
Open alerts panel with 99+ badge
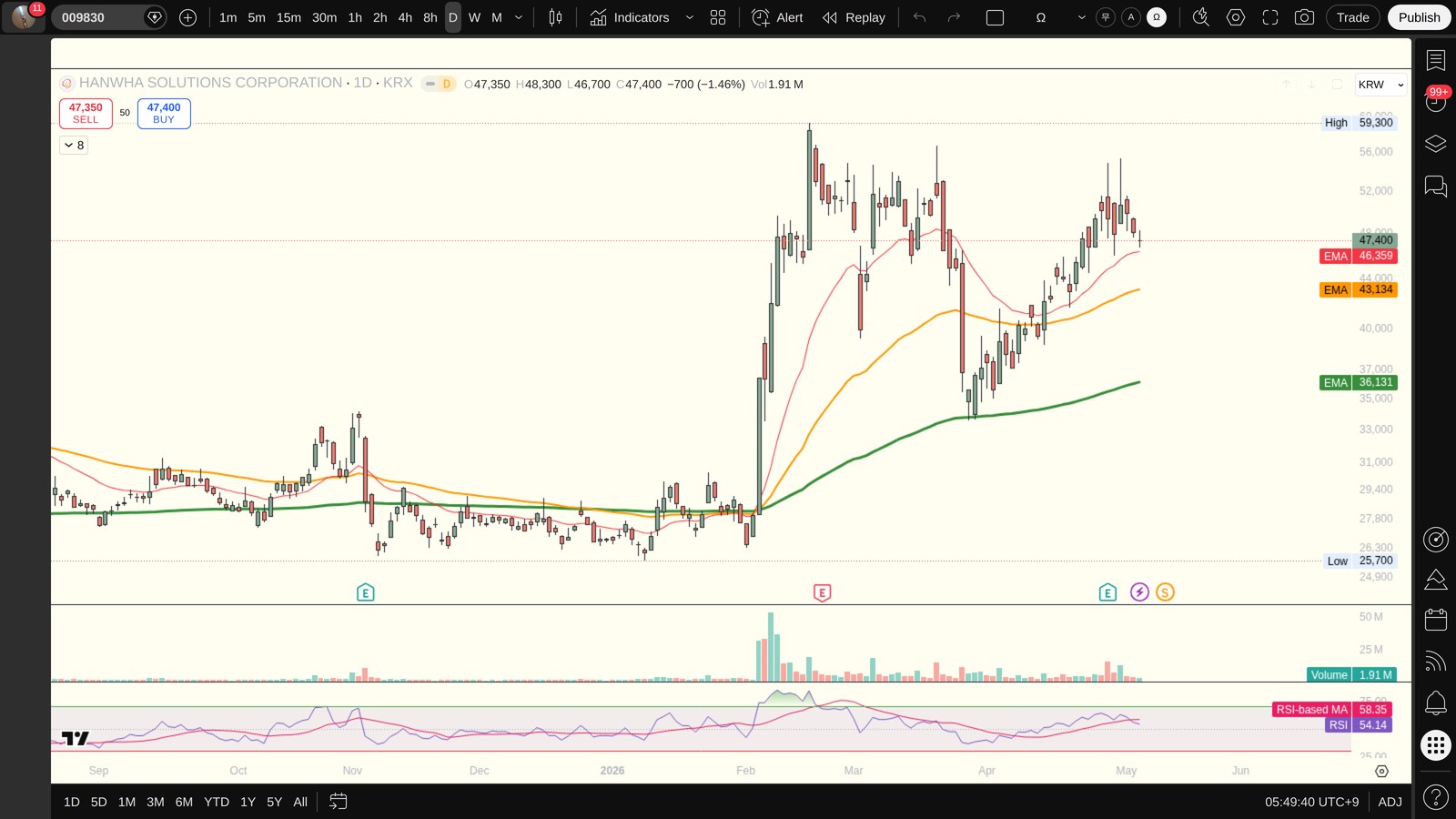click(1436, 100)
